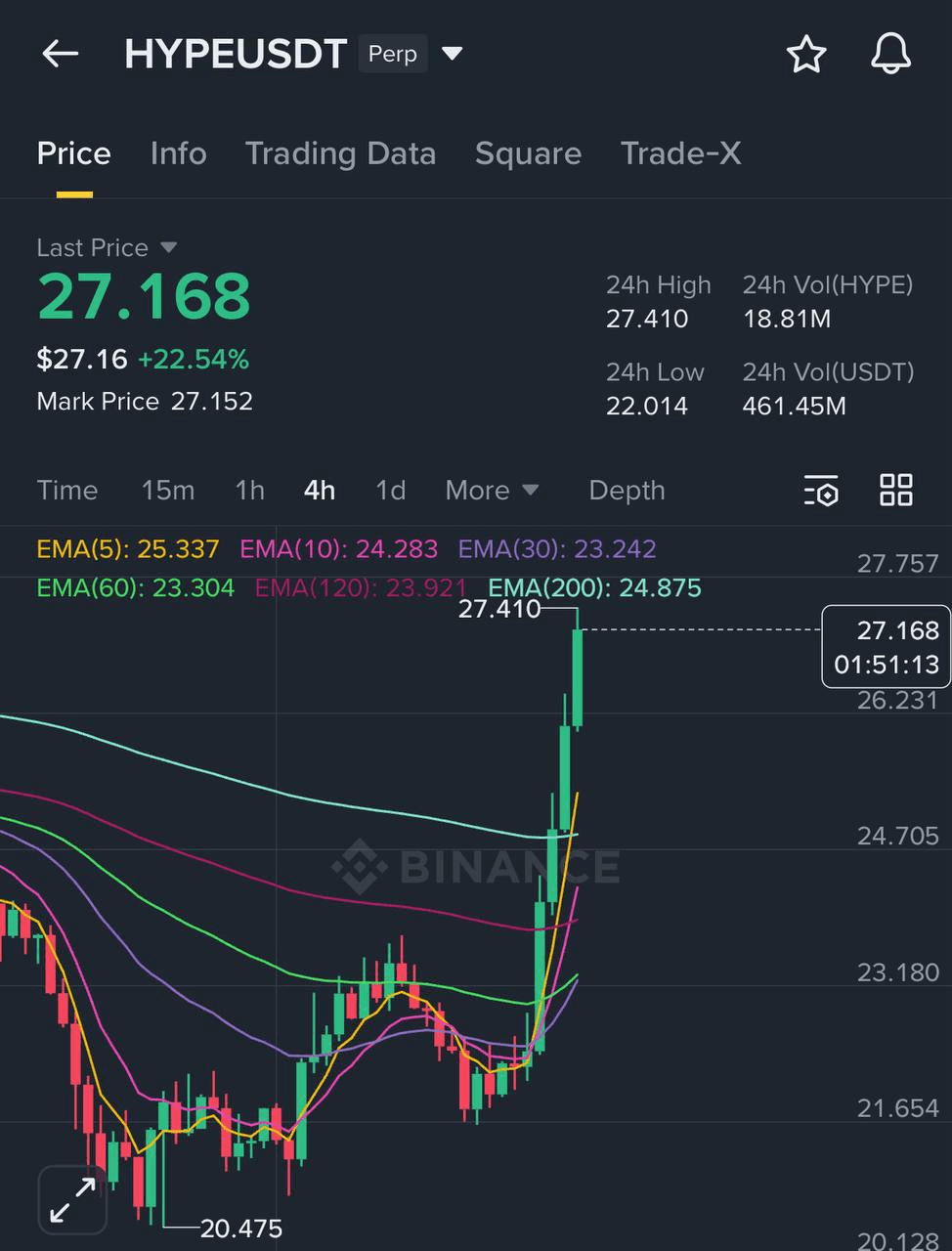
Task: Open the Last Price dropdown
Action: 106,247
